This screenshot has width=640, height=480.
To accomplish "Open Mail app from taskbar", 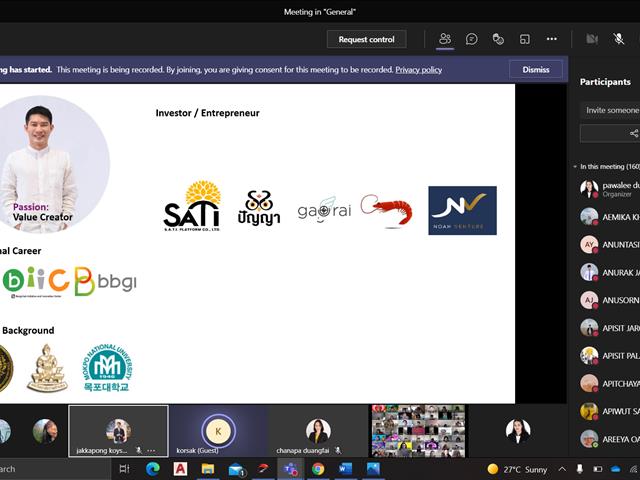I will (236, 469).
